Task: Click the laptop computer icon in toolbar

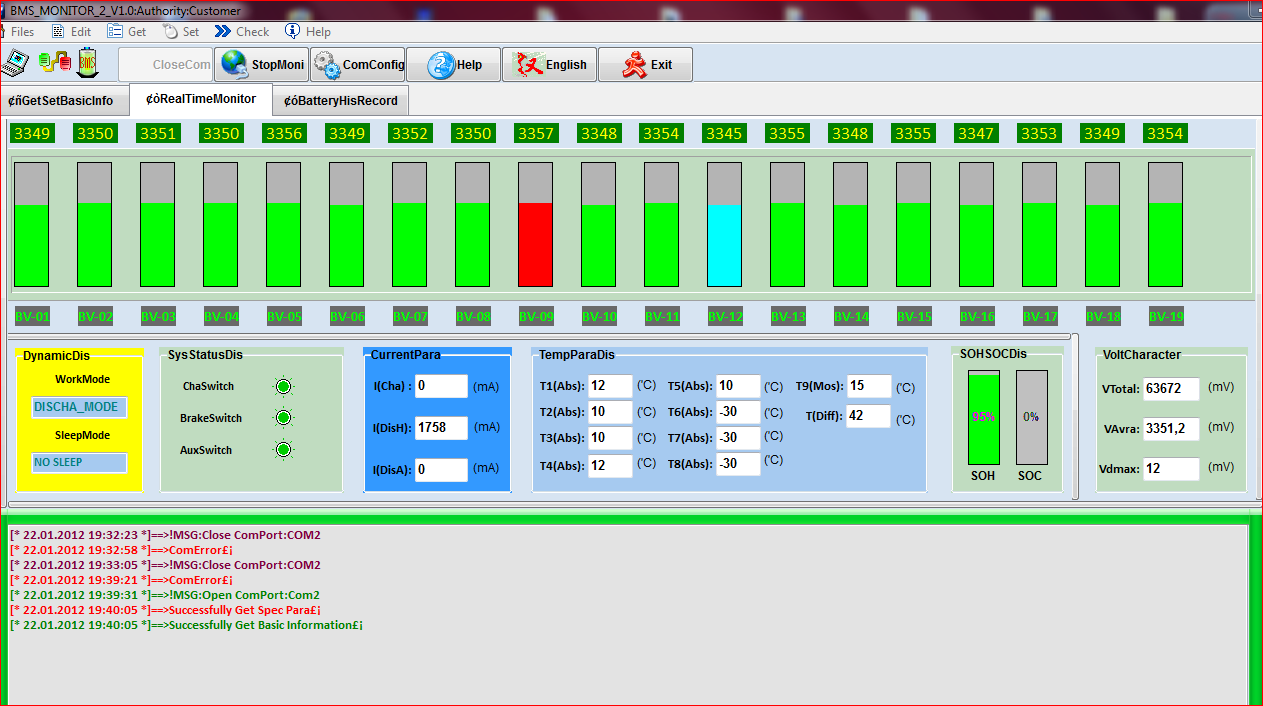Action: (15, 64)
